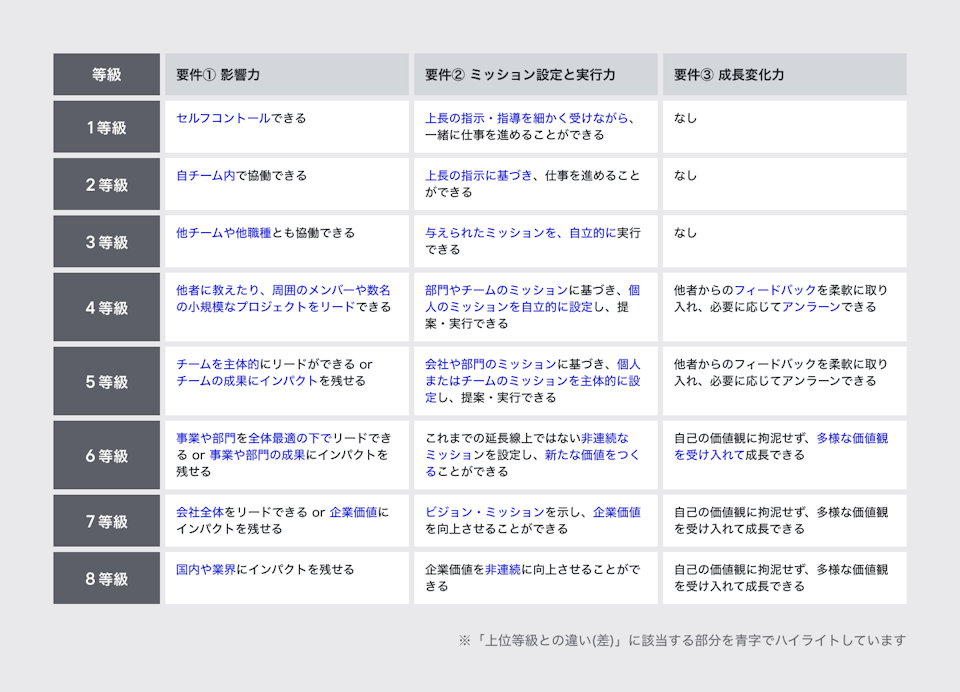Select the 等級 column header cell
The width and height of the screenshot is (960, 692).
(x=106, y=74)
